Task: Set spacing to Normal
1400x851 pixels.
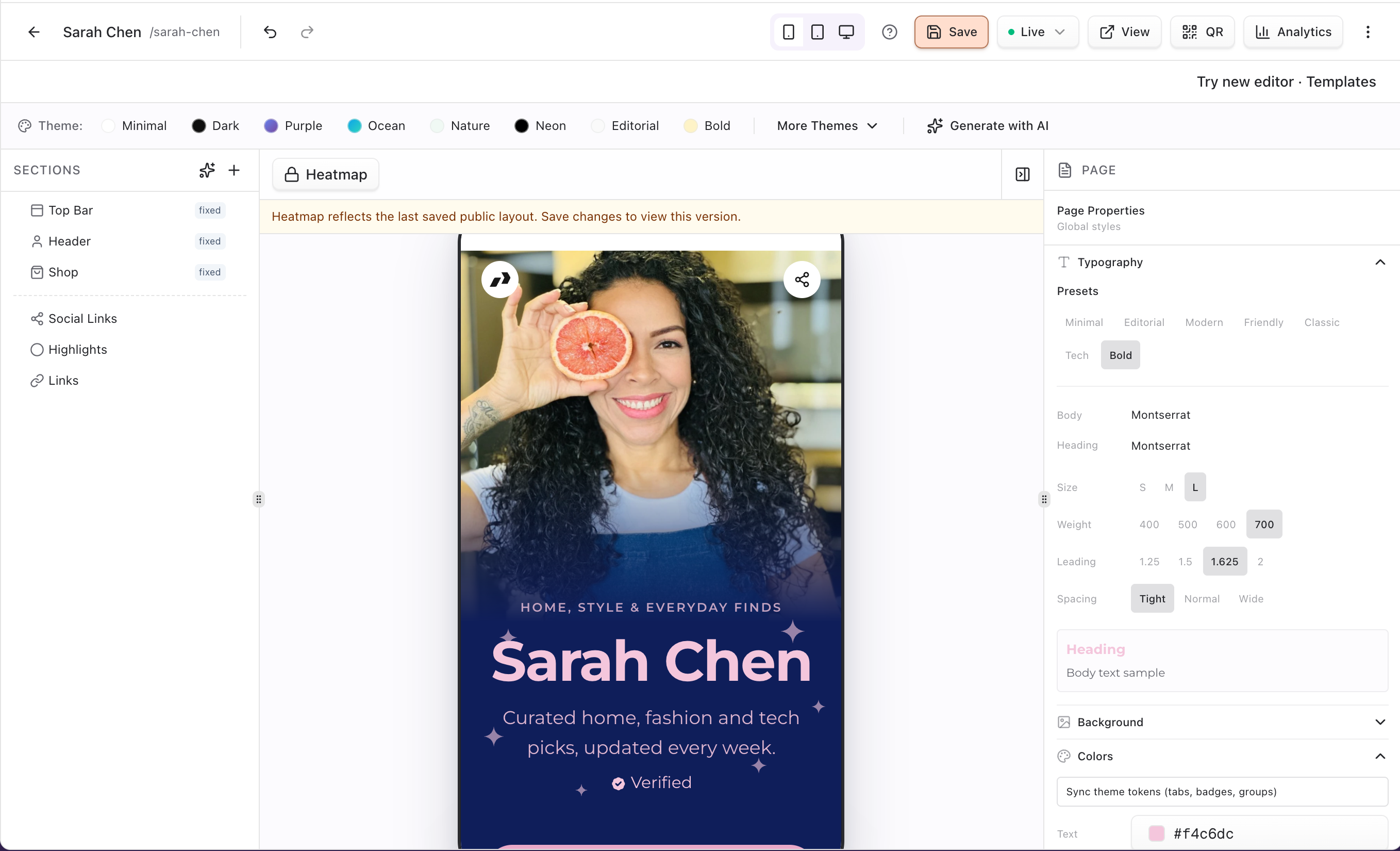Action: click(x=1201, y=599)
